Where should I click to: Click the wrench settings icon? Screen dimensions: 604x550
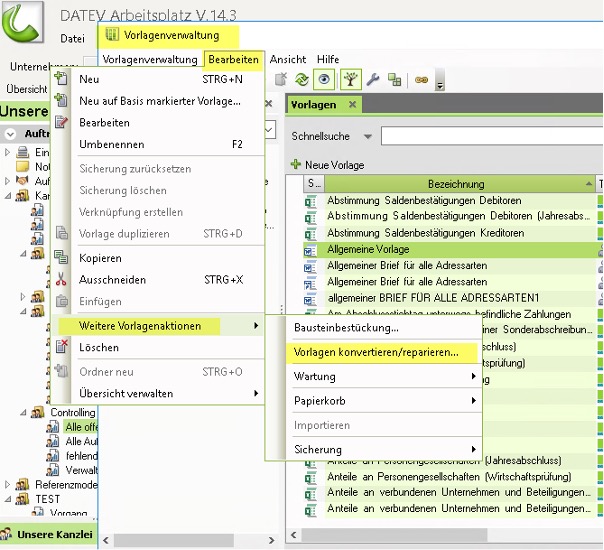point(373,80)
